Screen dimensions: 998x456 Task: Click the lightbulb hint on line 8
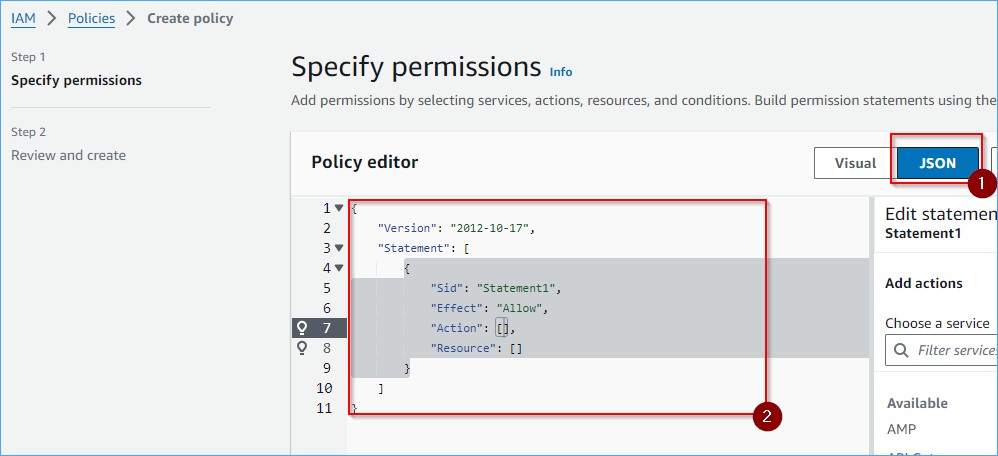[302, 348]
